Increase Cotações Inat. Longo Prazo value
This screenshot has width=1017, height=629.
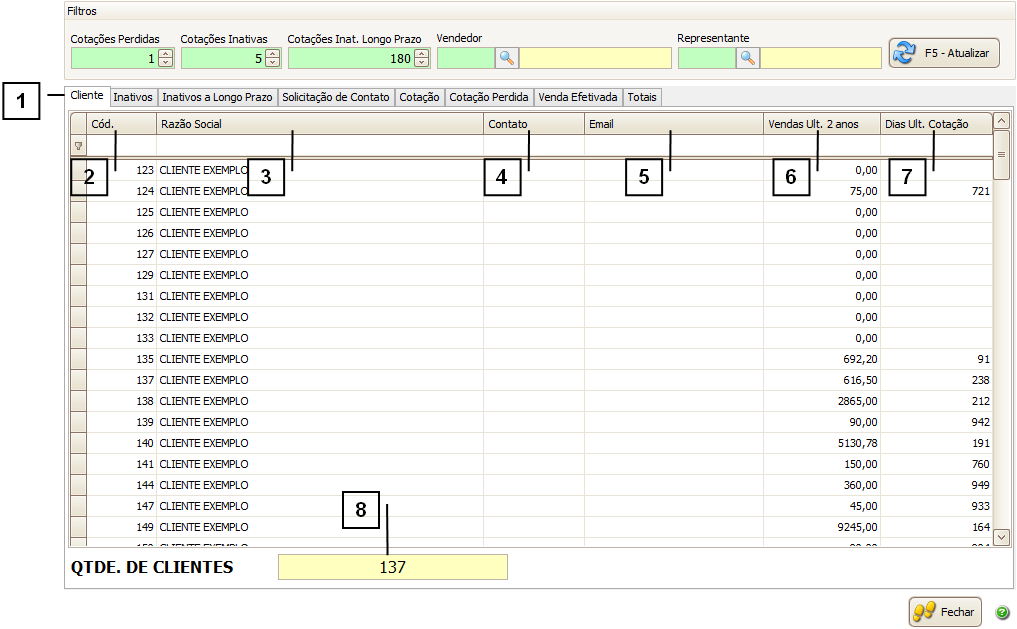pyautogui.click(x=421, y=54)
